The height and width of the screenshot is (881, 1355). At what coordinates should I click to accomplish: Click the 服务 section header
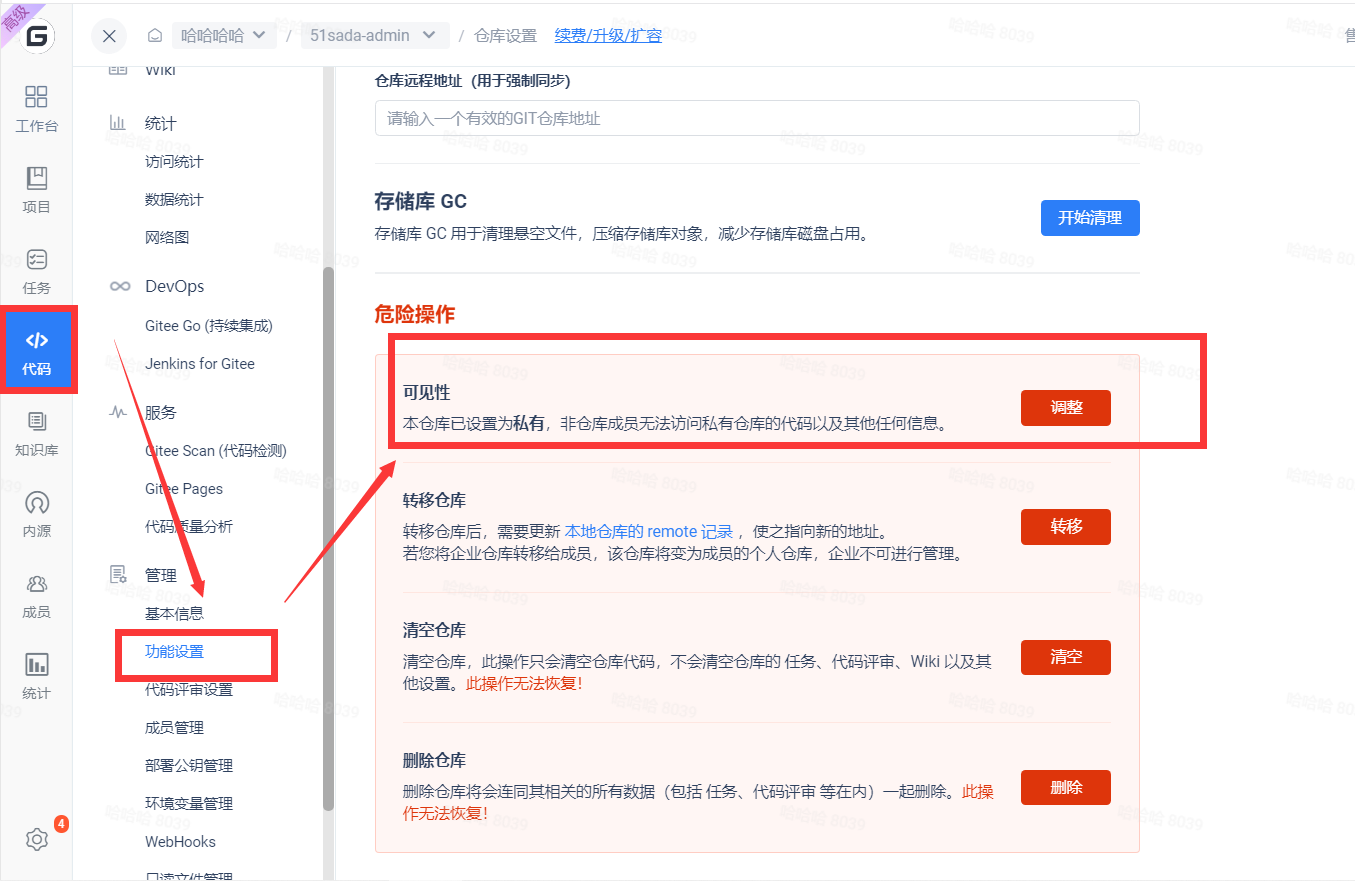(x=160, y=412)
